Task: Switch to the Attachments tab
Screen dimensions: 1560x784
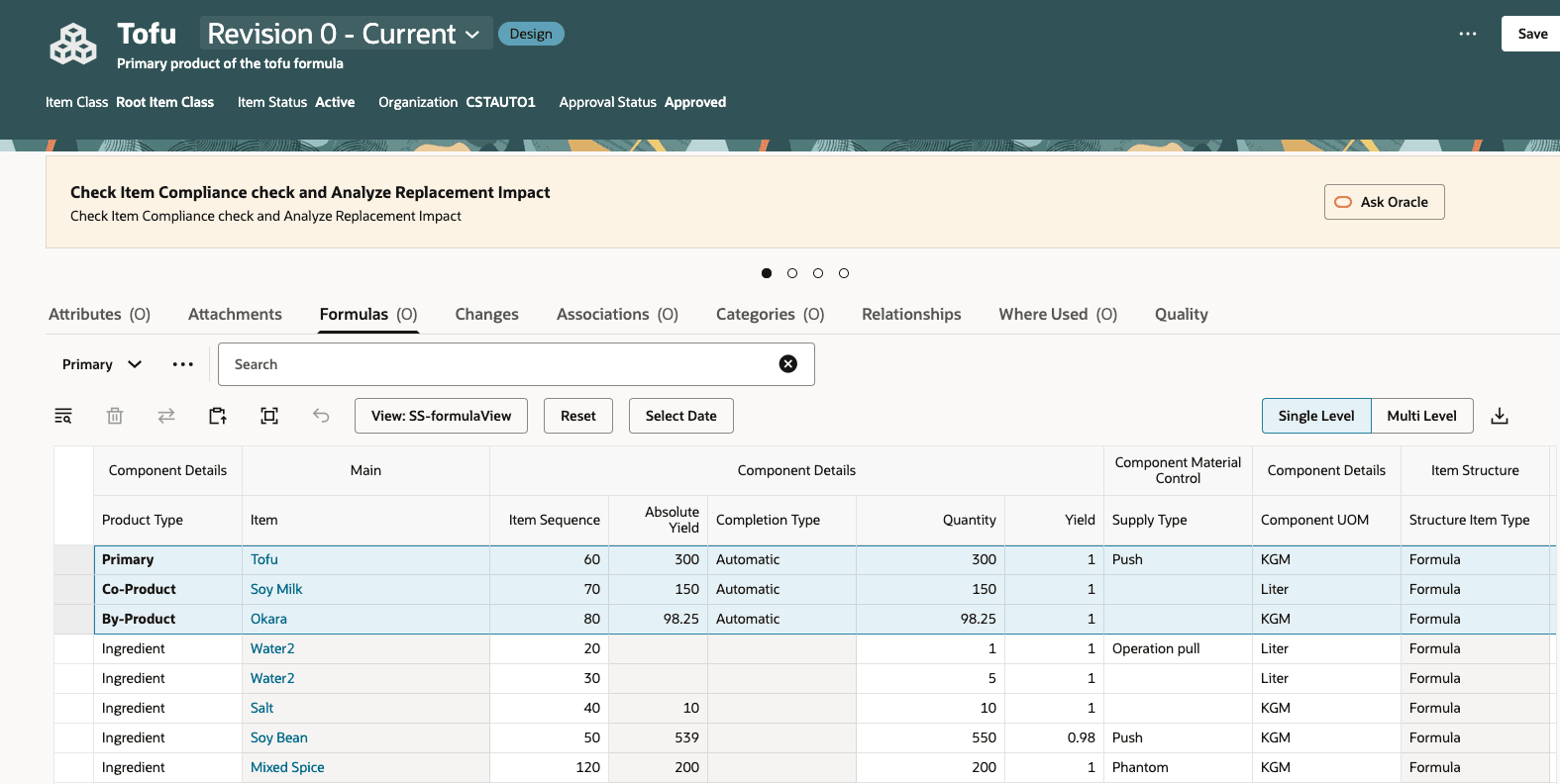Action: pos(235,314)
